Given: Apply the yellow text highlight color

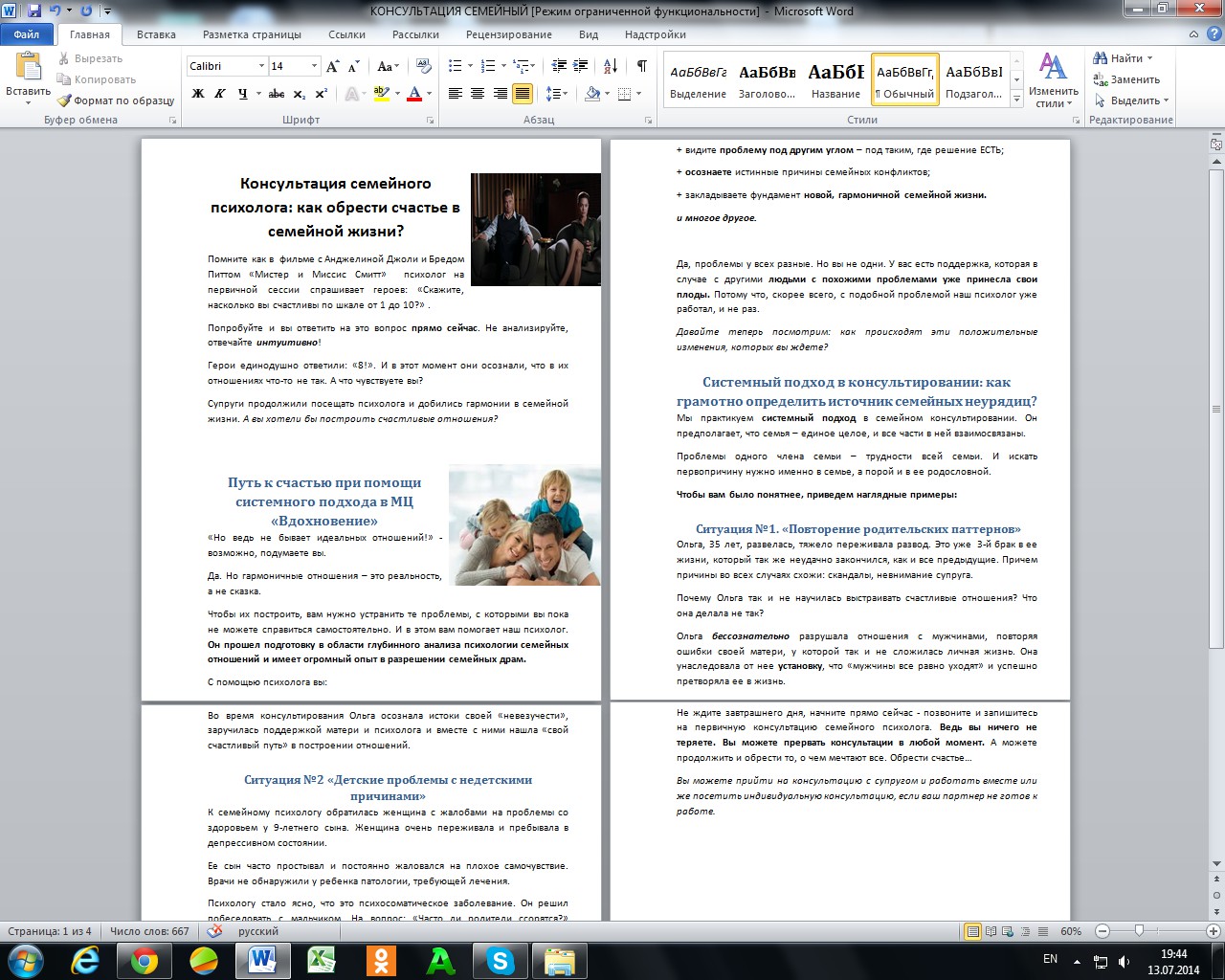Looking at the screenshot, I should [381, 94].
